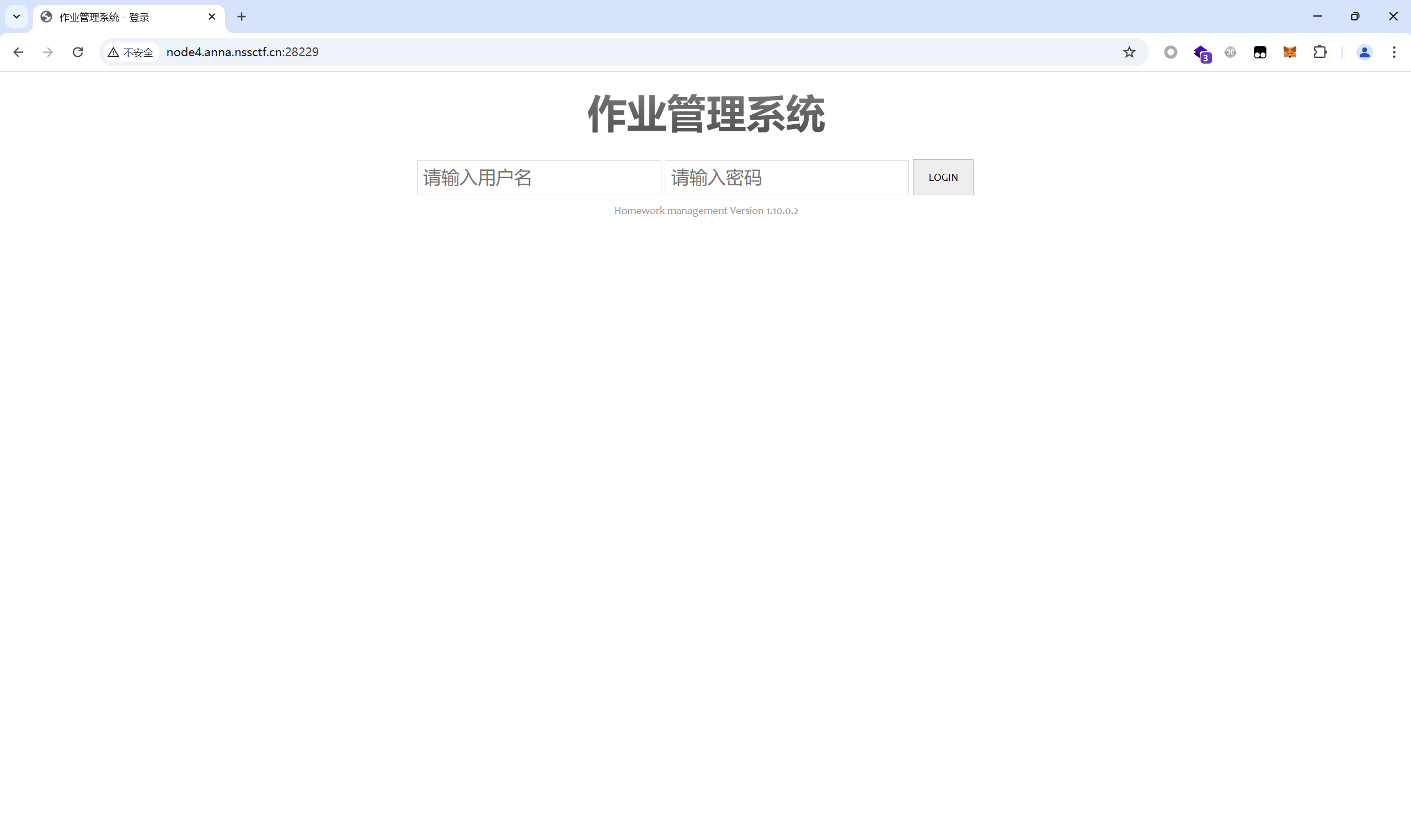Select the 作业管理系统 - 登录 tab

[129, 18]
